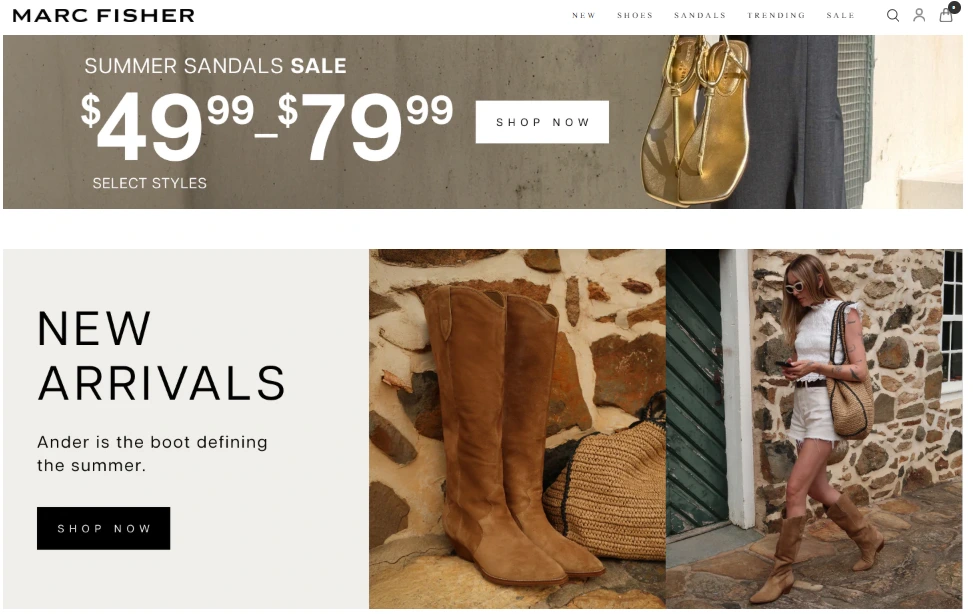Click the cart item count badge

[954, 7]
